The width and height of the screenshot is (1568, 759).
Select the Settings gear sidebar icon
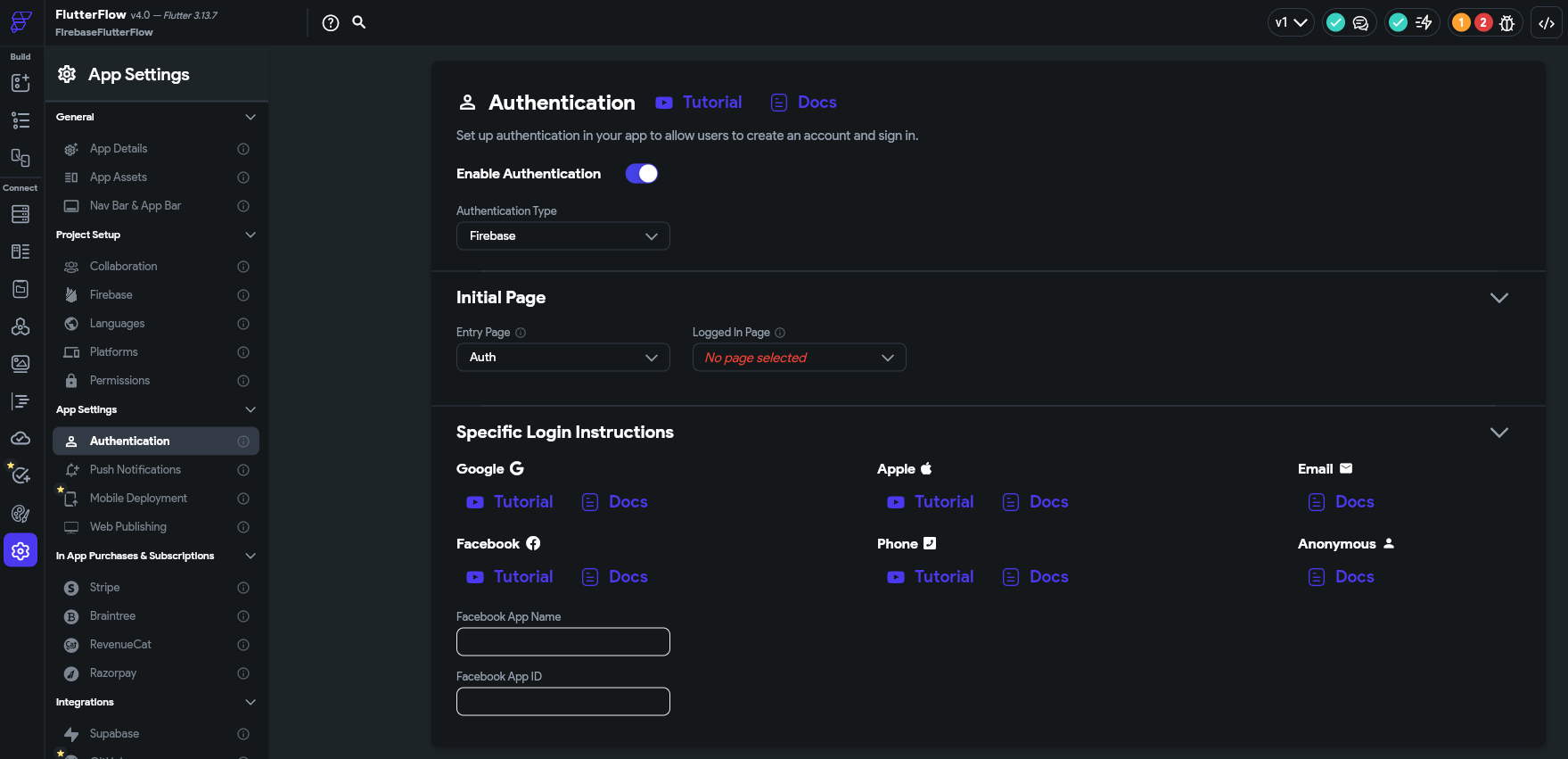click(x=21, y=550)
